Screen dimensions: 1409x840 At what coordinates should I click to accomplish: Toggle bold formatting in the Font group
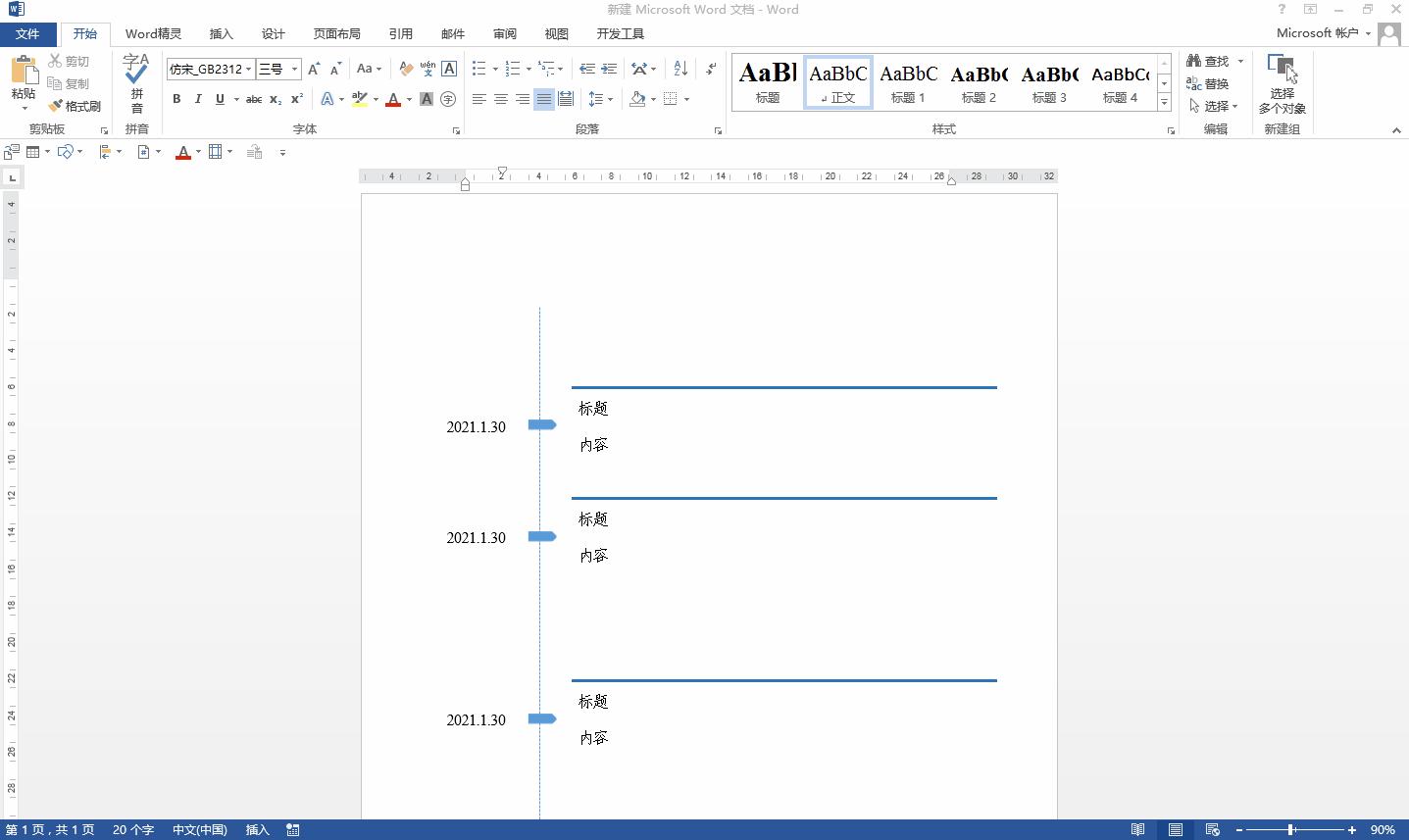[x=176, y=99]
